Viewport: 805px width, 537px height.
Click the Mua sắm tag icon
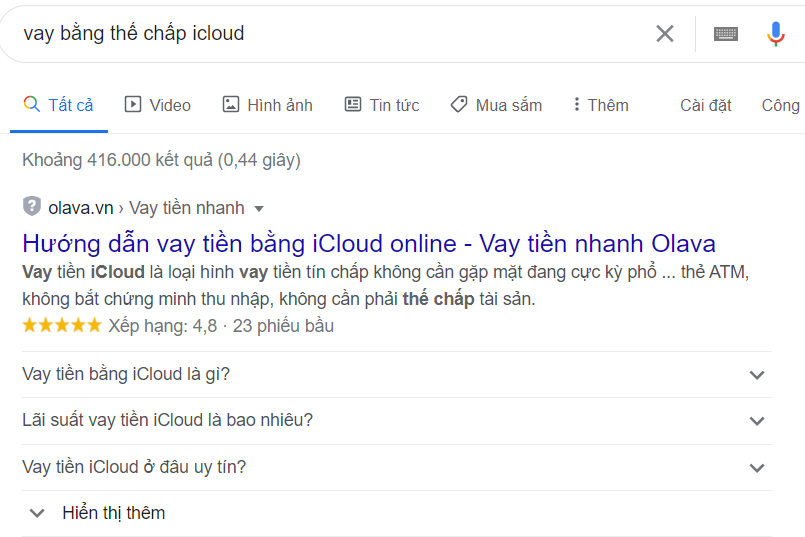(459, 104)
